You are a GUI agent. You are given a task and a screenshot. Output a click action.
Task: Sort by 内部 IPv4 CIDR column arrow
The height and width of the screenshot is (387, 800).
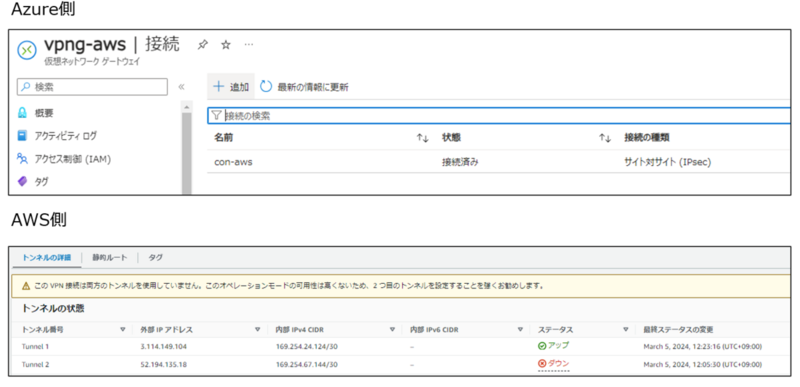[x=392, y=329]
